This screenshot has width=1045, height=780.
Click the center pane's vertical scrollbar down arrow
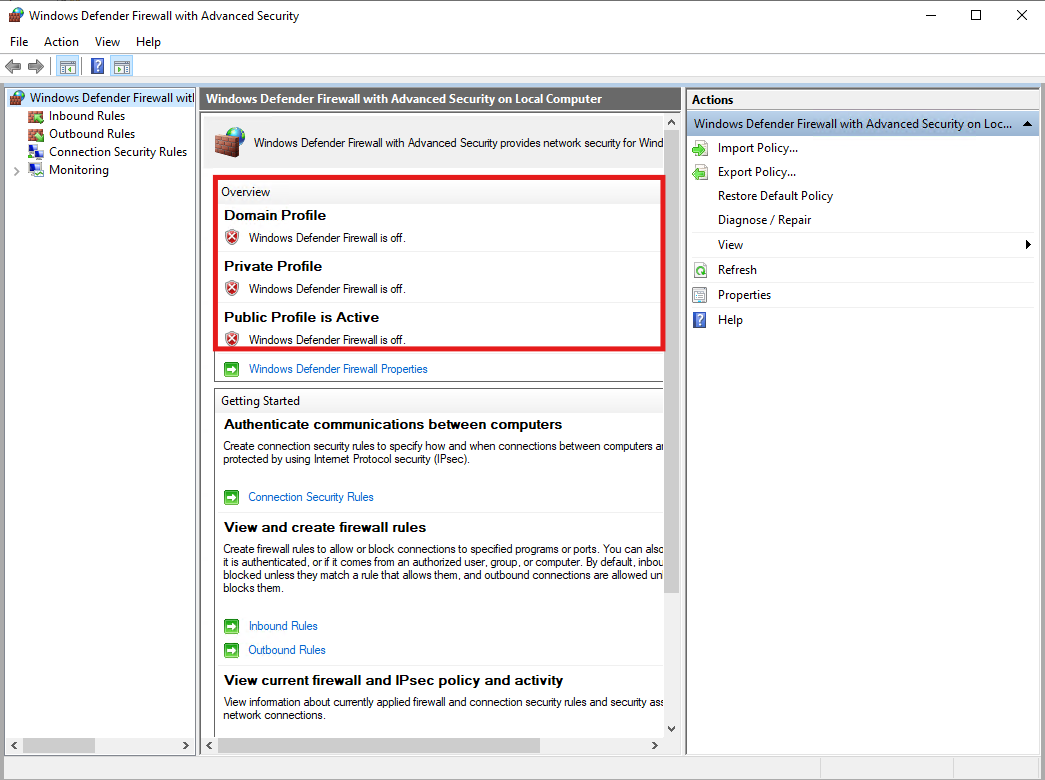pos(671,729)
